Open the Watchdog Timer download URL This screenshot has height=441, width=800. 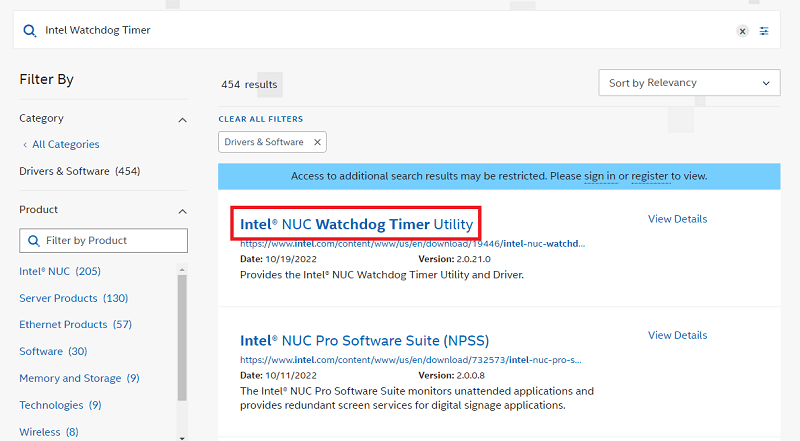coord(412,244)
